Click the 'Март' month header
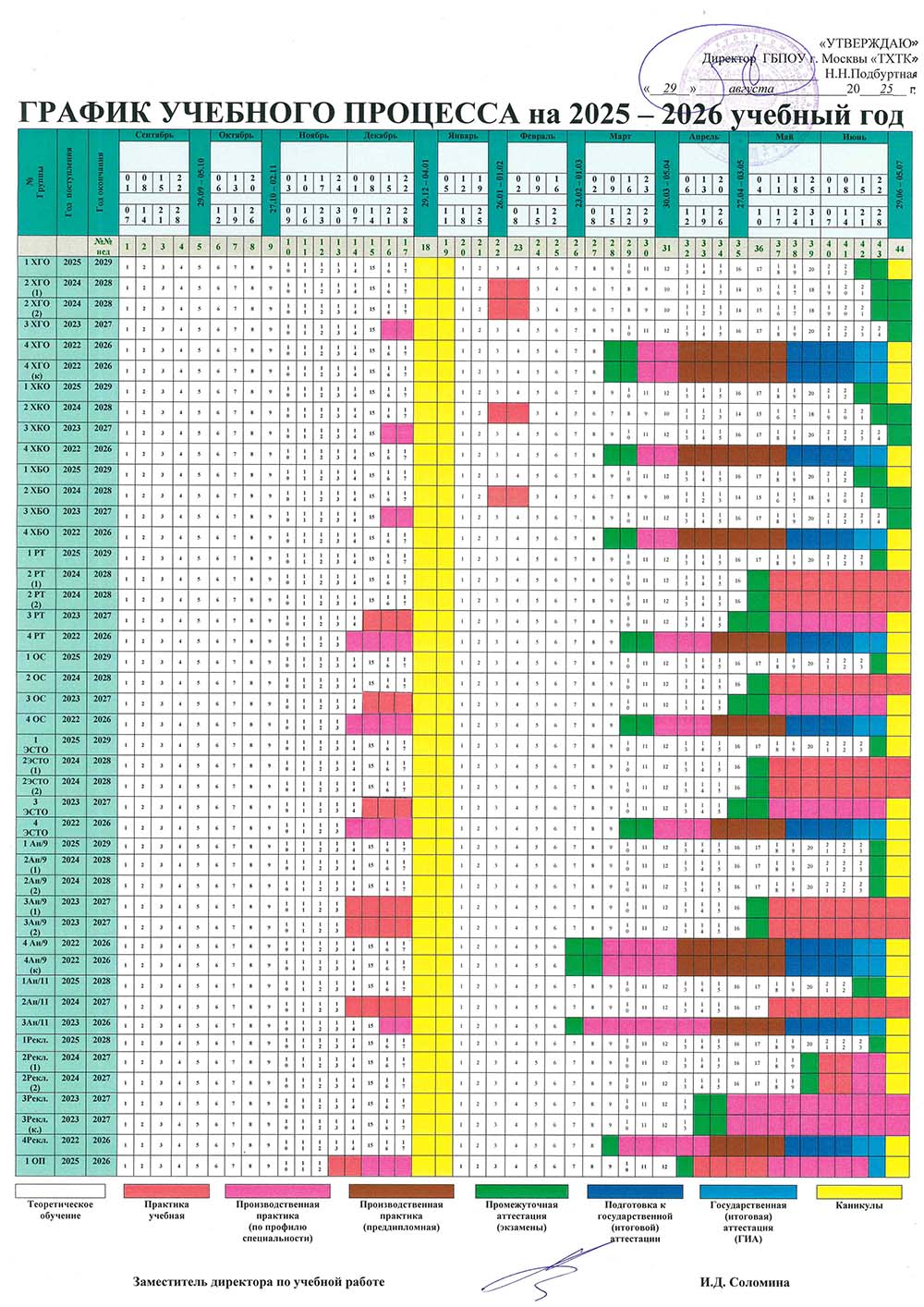The image size is (924, 1307). [620, 136]
